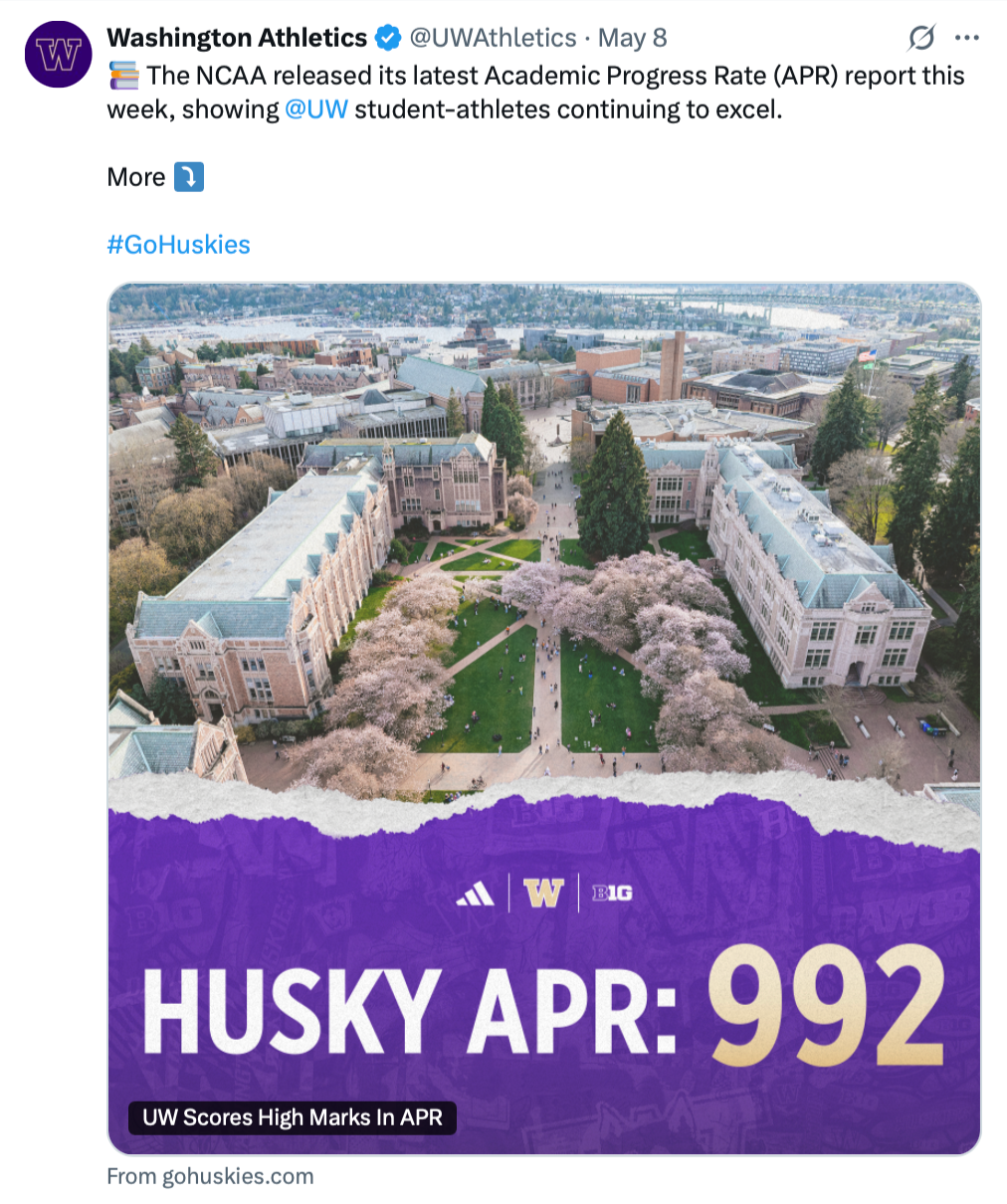Click the Adidas logo in the card
The width and height of the screenshot is (1007, 1204).
pos(476,894)
